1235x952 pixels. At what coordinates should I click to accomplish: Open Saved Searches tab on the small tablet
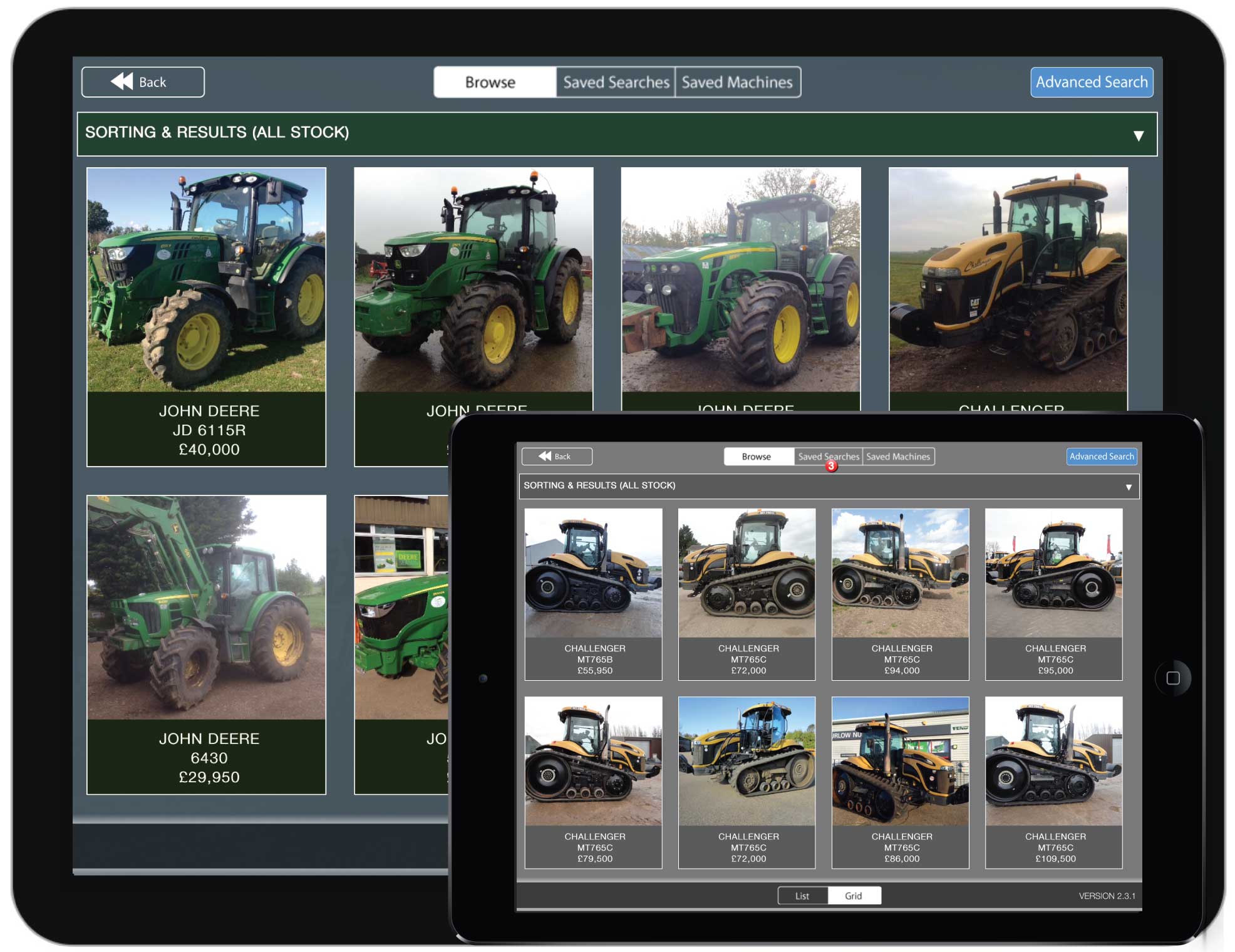[828, 457]
